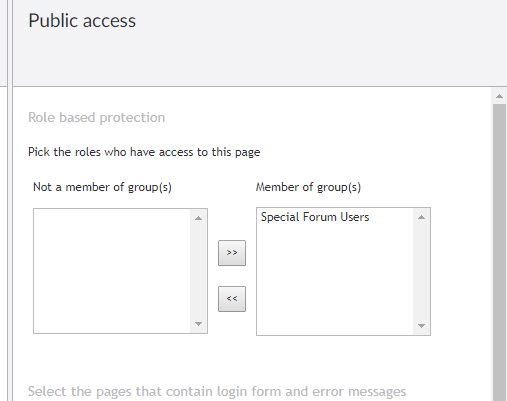Click inside empty 'Not a member of group(s)' list

[x=112, y=271]
